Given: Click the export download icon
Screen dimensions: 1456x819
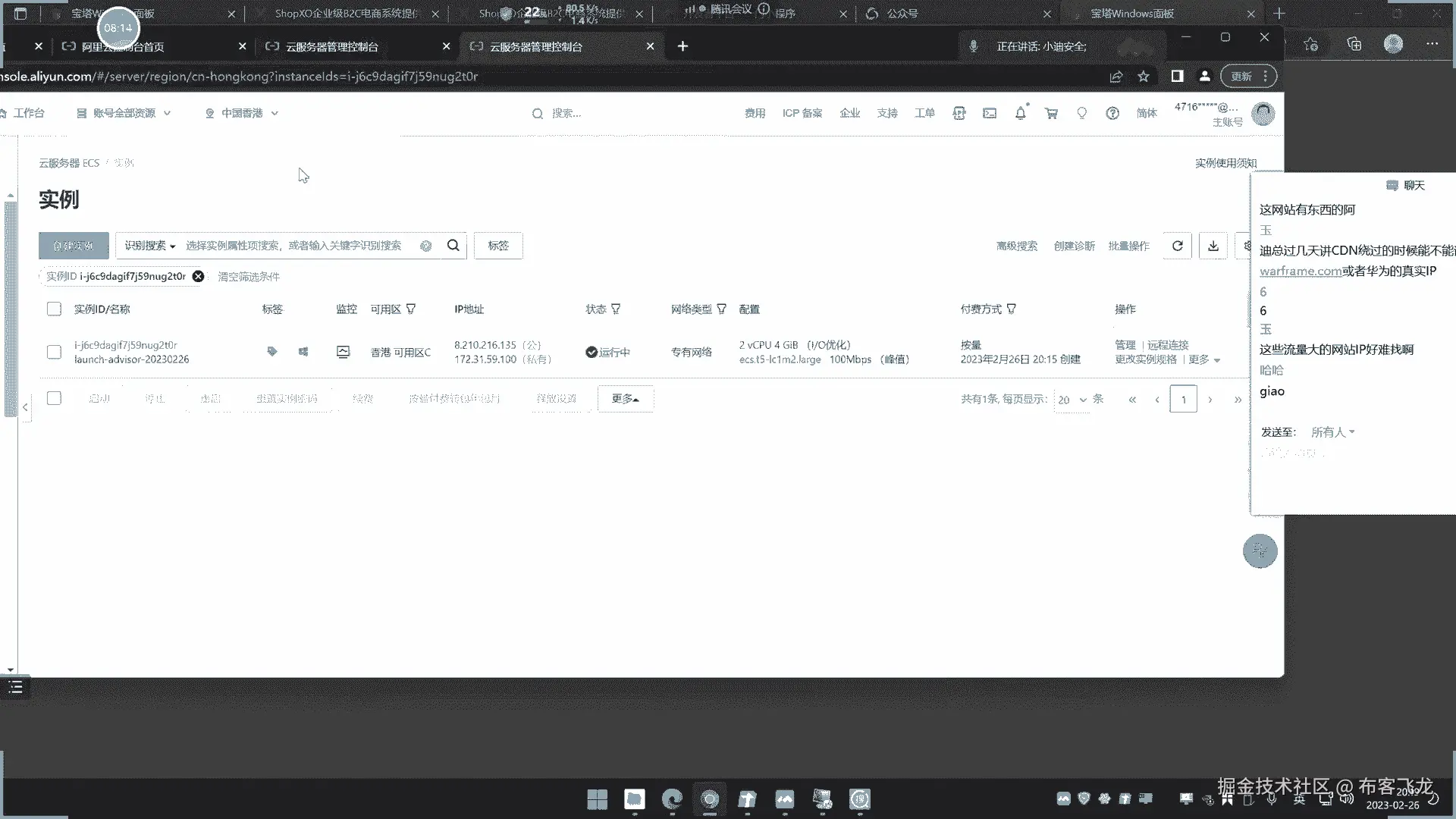Looking at the screenshot, I should click(1213, 246).
